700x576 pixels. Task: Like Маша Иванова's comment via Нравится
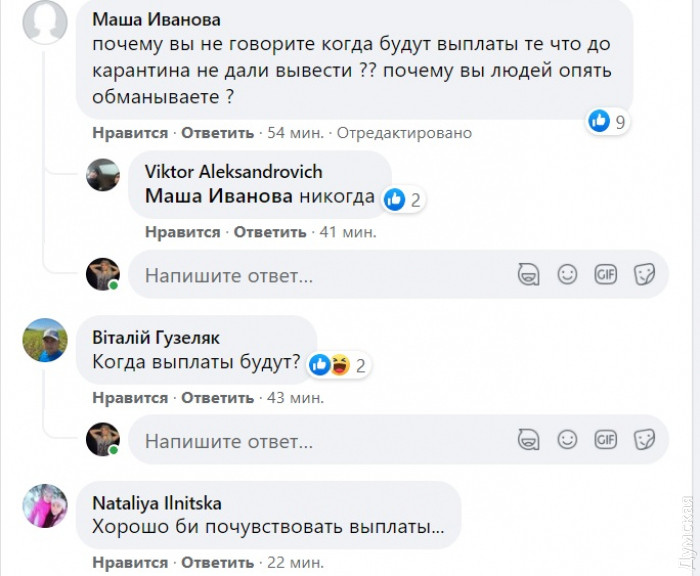[130, 133]
